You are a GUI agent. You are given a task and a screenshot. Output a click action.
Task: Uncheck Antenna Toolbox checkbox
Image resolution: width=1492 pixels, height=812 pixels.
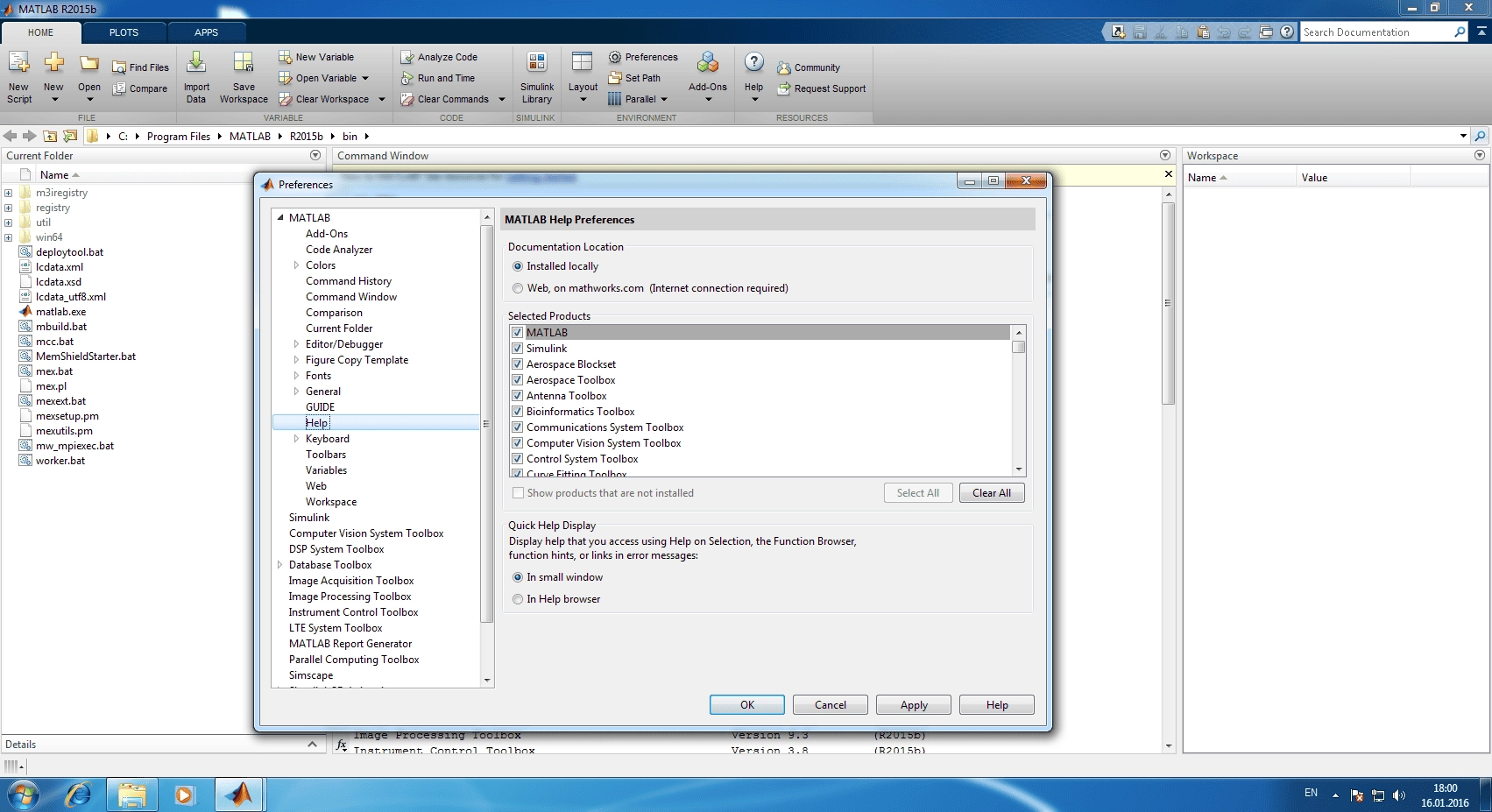pos(518,396)
